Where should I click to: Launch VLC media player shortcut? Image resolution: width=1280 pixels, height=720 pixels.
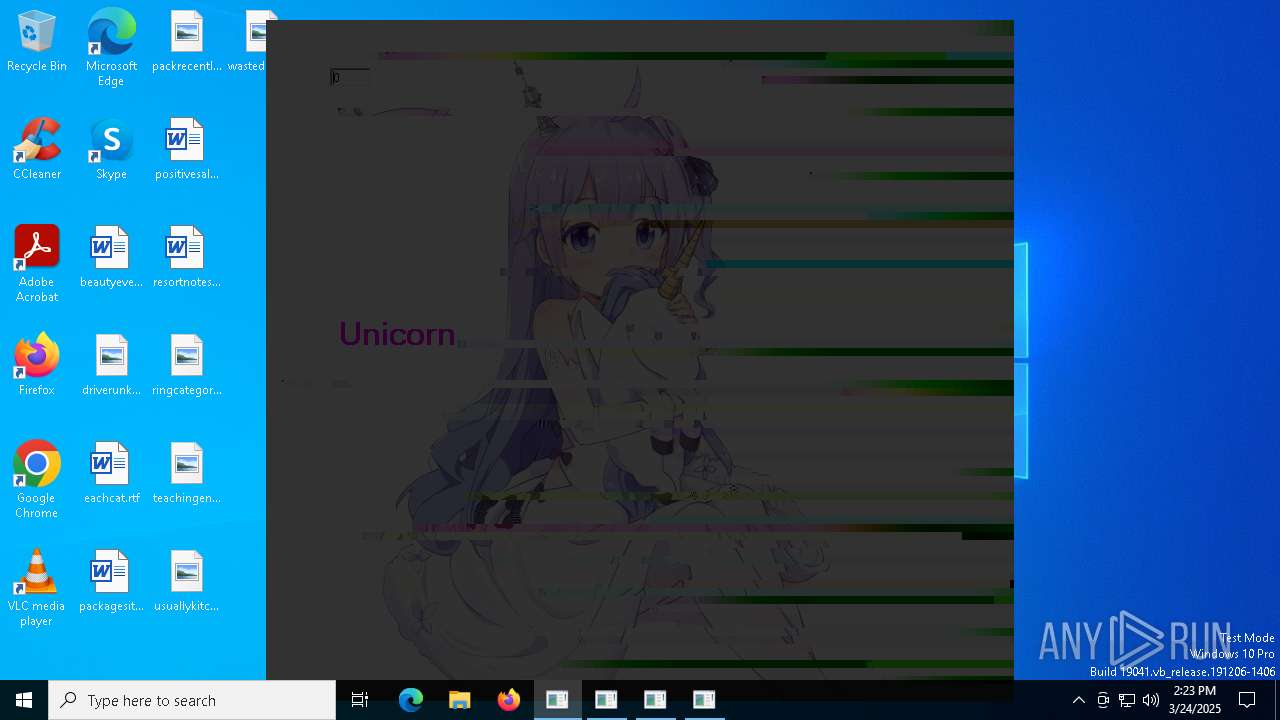37,588
